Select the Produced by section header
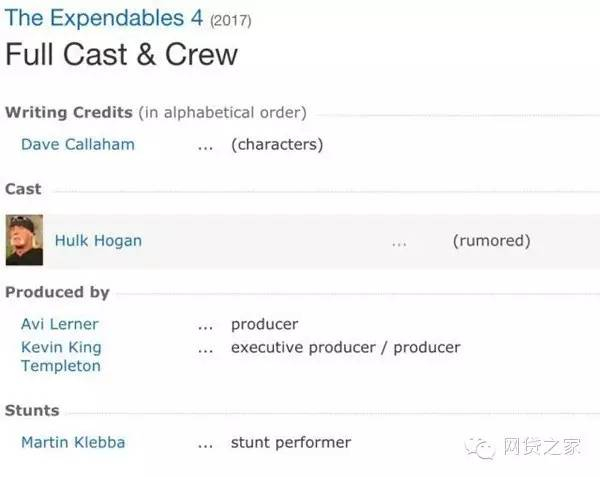 57,292
